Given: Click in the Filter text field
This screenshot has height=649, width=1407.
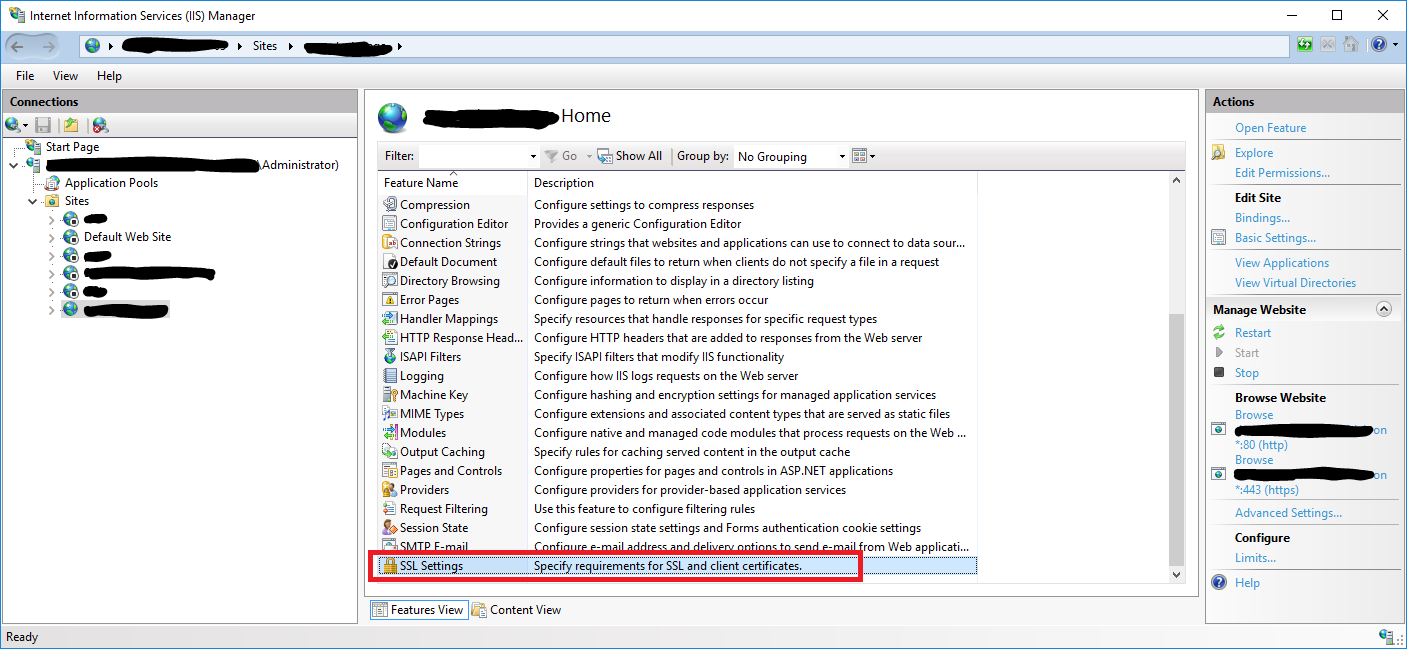Looking at the screenshot, I should (x=473, y=157).
